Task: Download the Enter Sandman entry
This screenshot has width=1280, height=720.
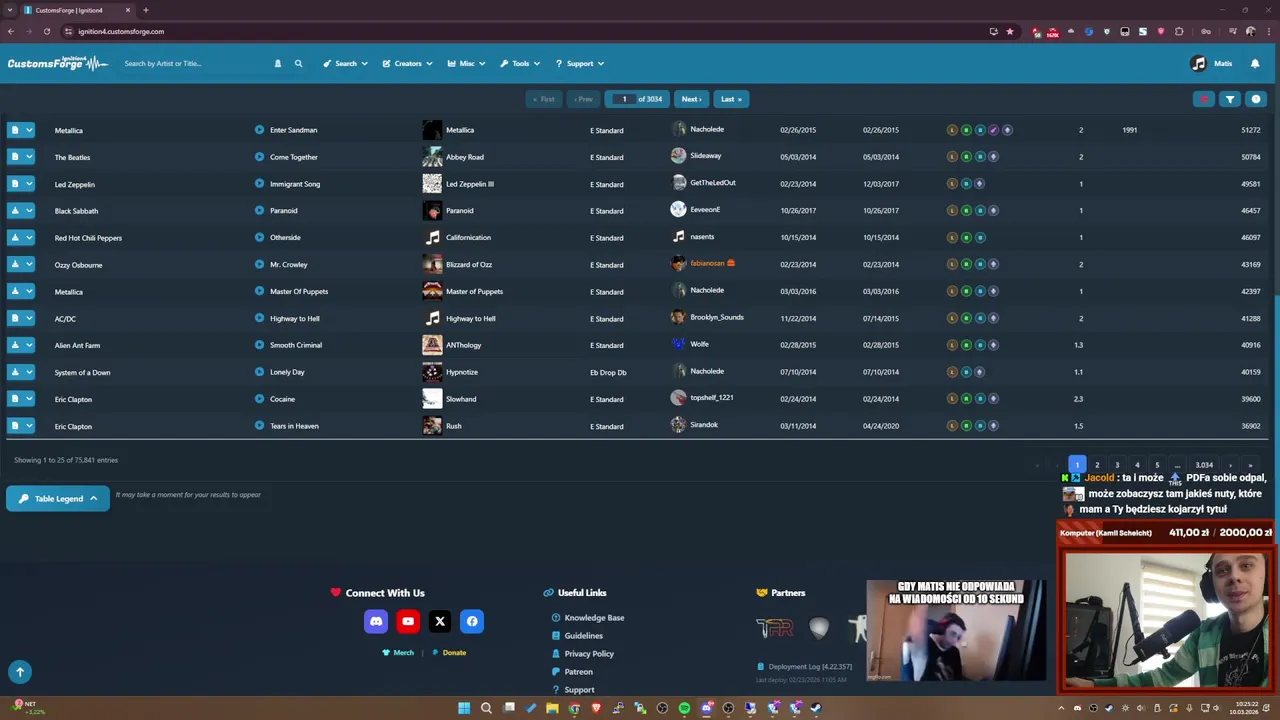Action: click(15, 130)
